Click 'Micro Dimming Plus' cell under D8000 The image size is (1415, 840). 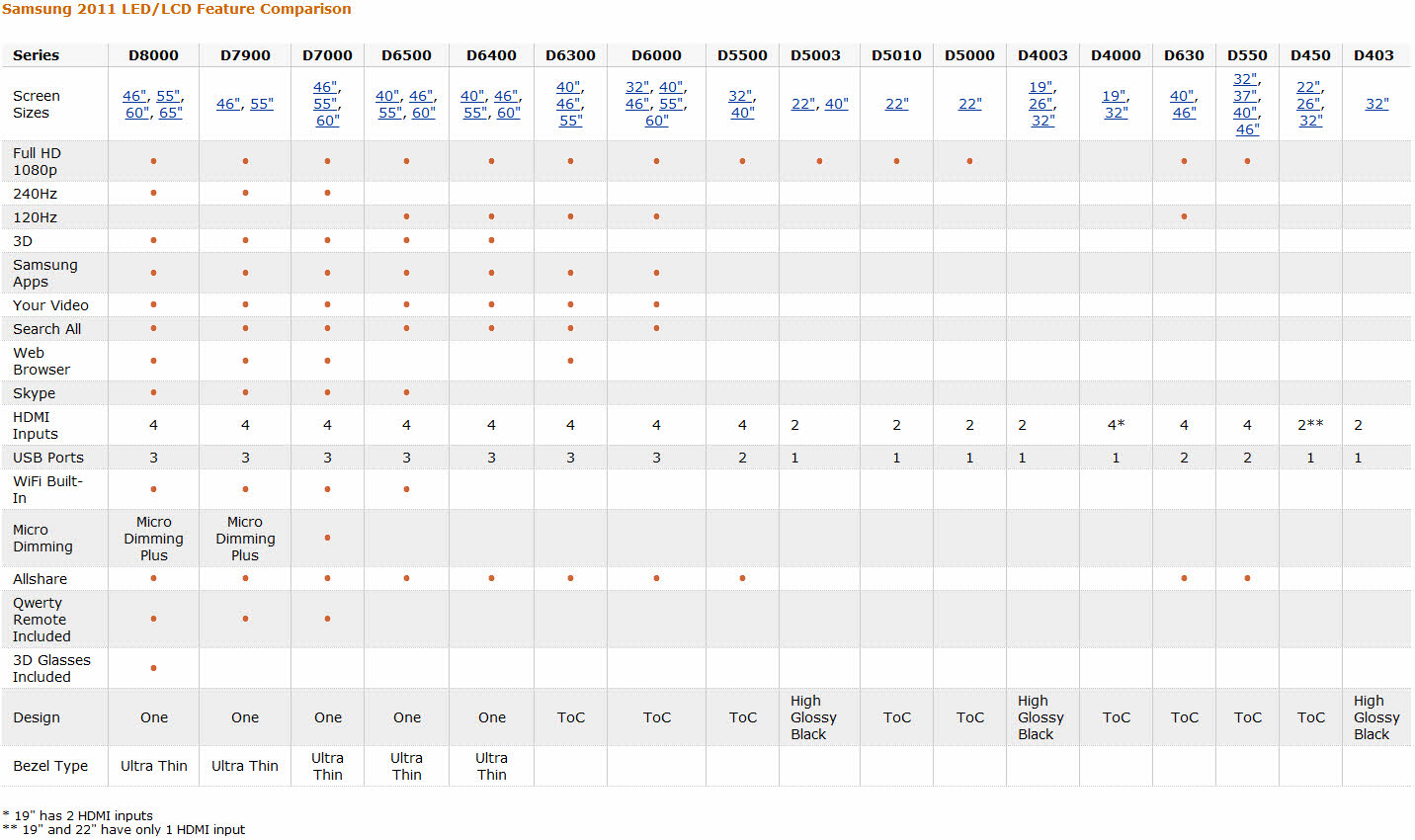pos(153,539)
